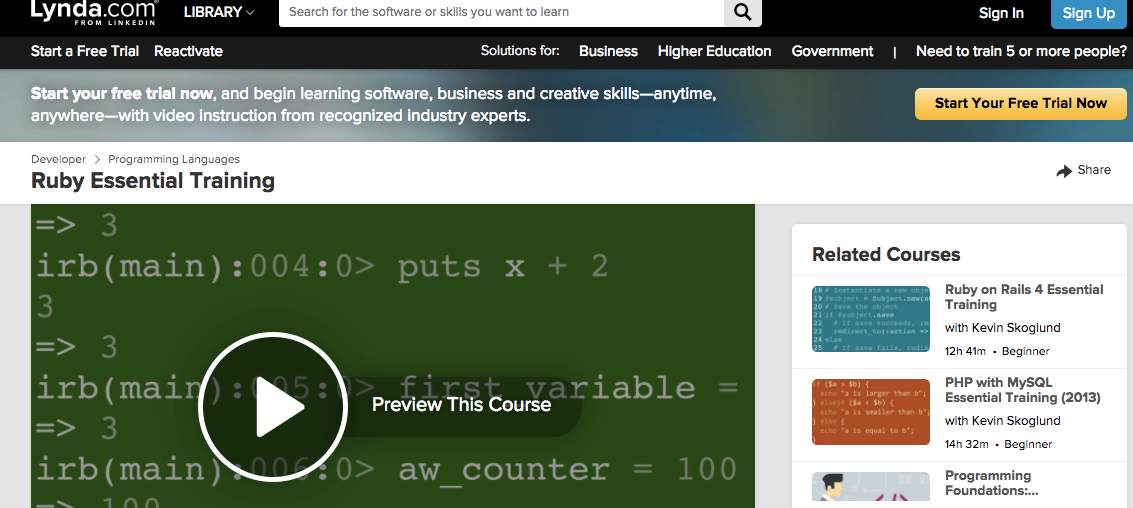
Task: Select the Reactivate menu link
Action: tap(188, 51)
